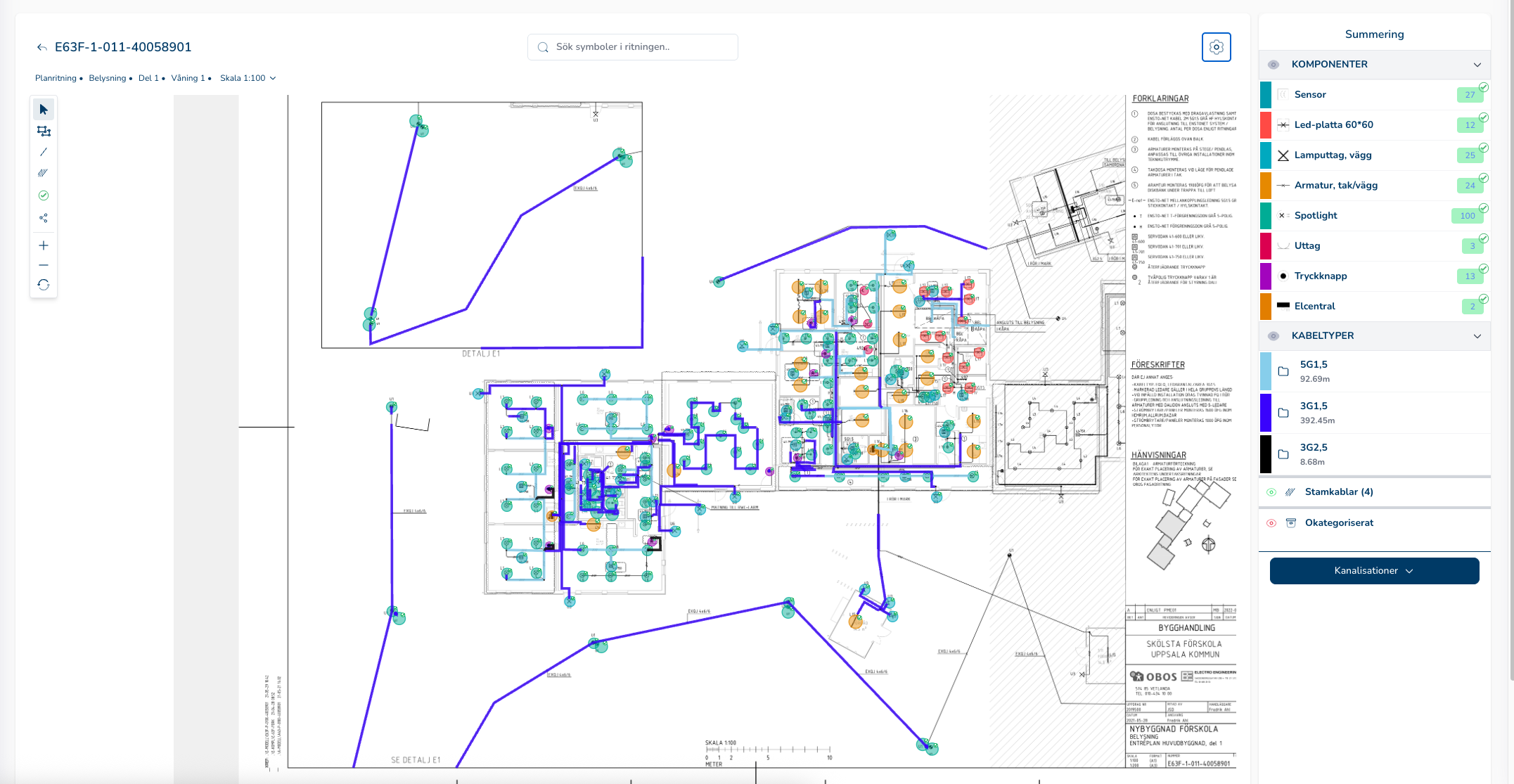Zoom in with the plus icon
The width and height of the screenshot is (1514, 784).
[x=44, y=245]
